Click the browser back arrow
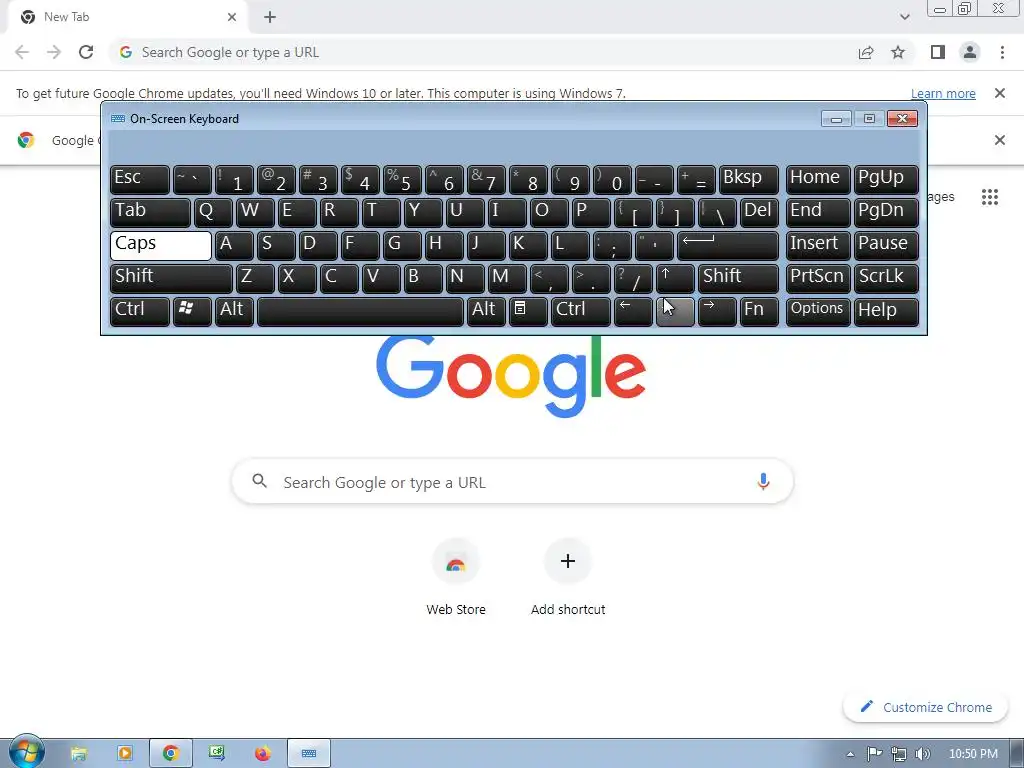The image size is (1024, 768). click(x=22, y=52)
